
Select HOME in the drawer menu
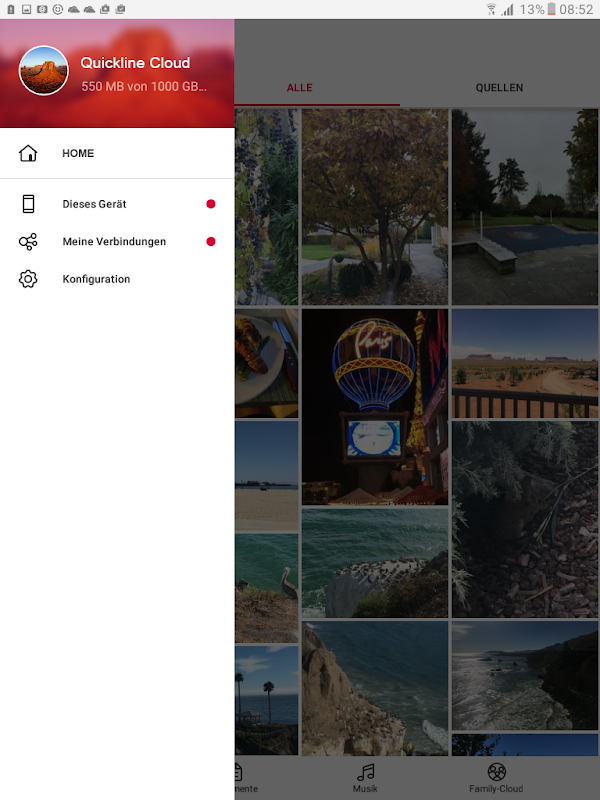(x=117, y=153)
